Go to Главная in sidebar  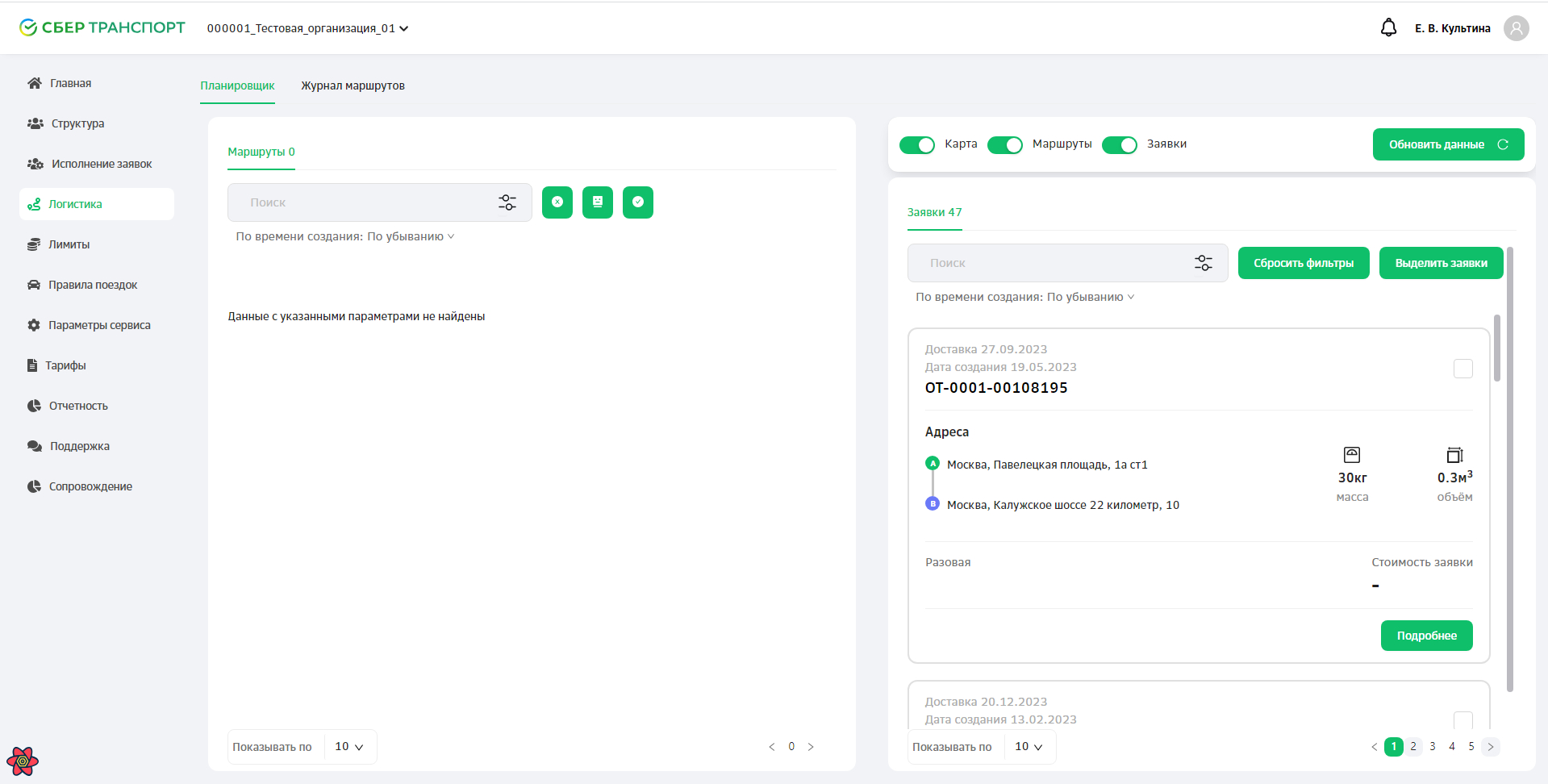[x=97, y=83]
